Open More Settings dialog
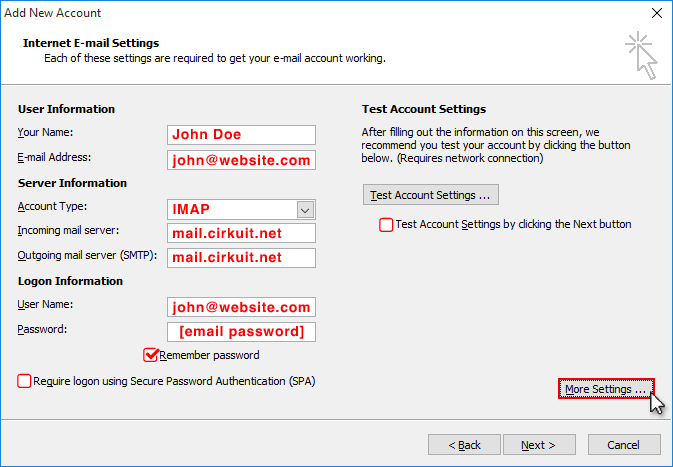The width and height of the screenshot is (673, 467). coord(606,389)
